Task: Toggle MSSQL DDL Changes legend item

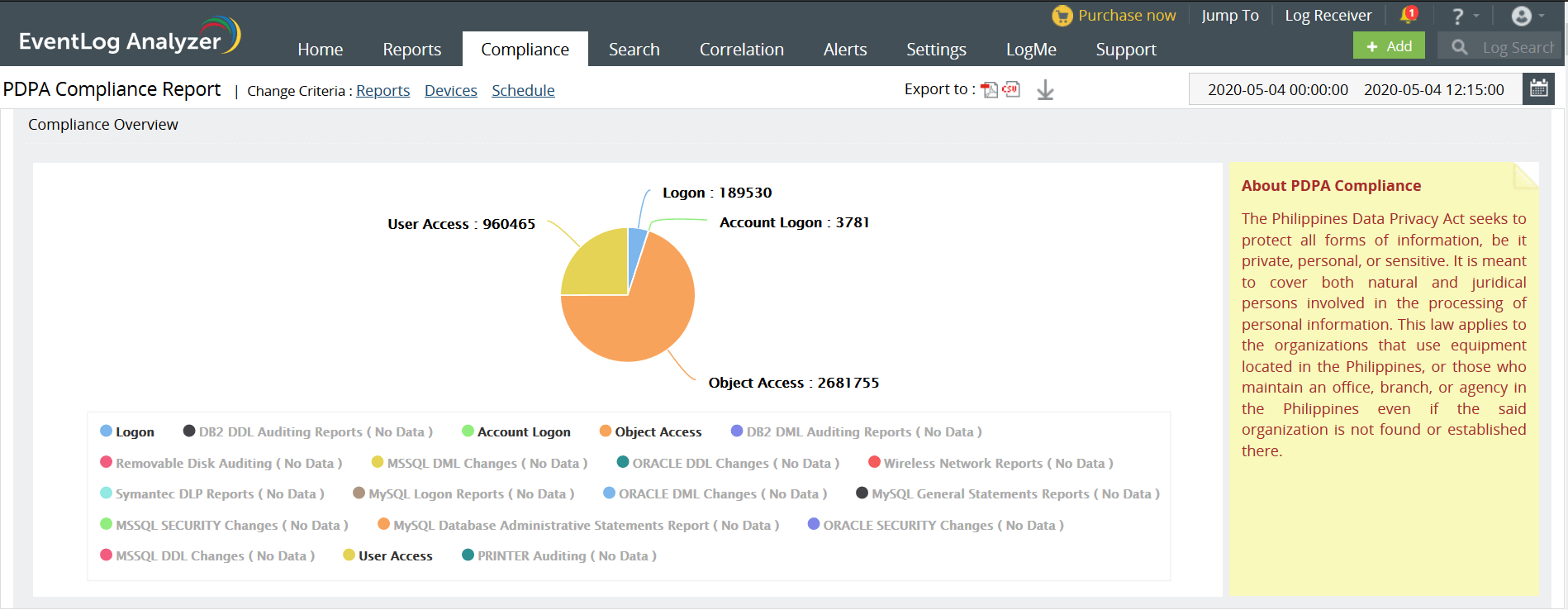Action: click(x=207, y=555)
